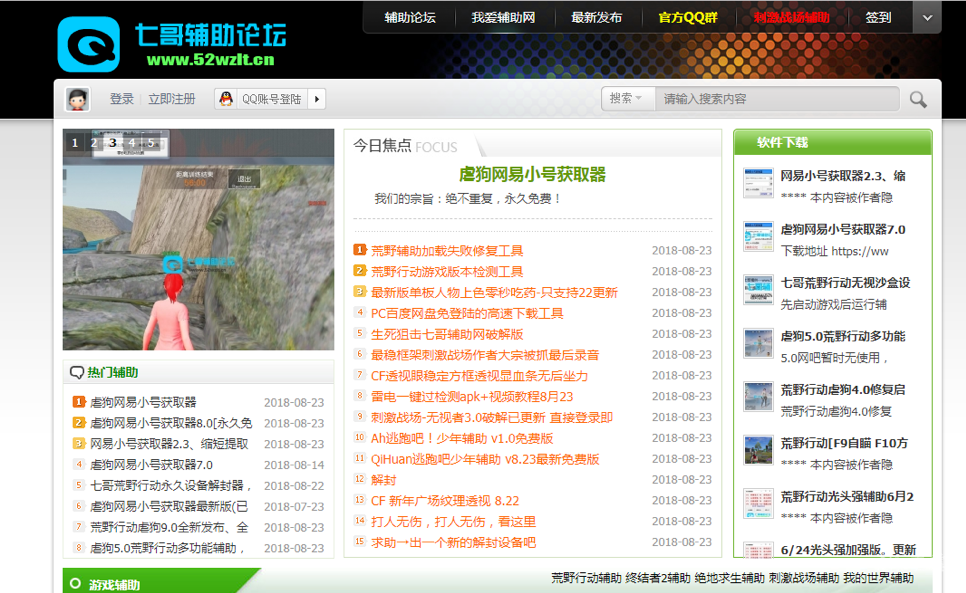
Task: Switch slideshow to slide 1
Action: (x=75, y=143)
